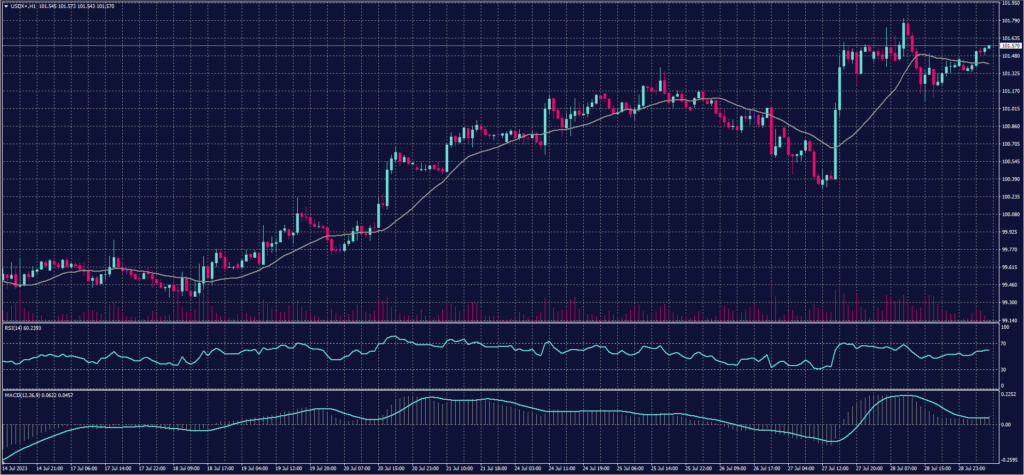Click the highest candlestick at the chart peak
This screenshot has height=475, width=1024.
[x=904, y=32]
